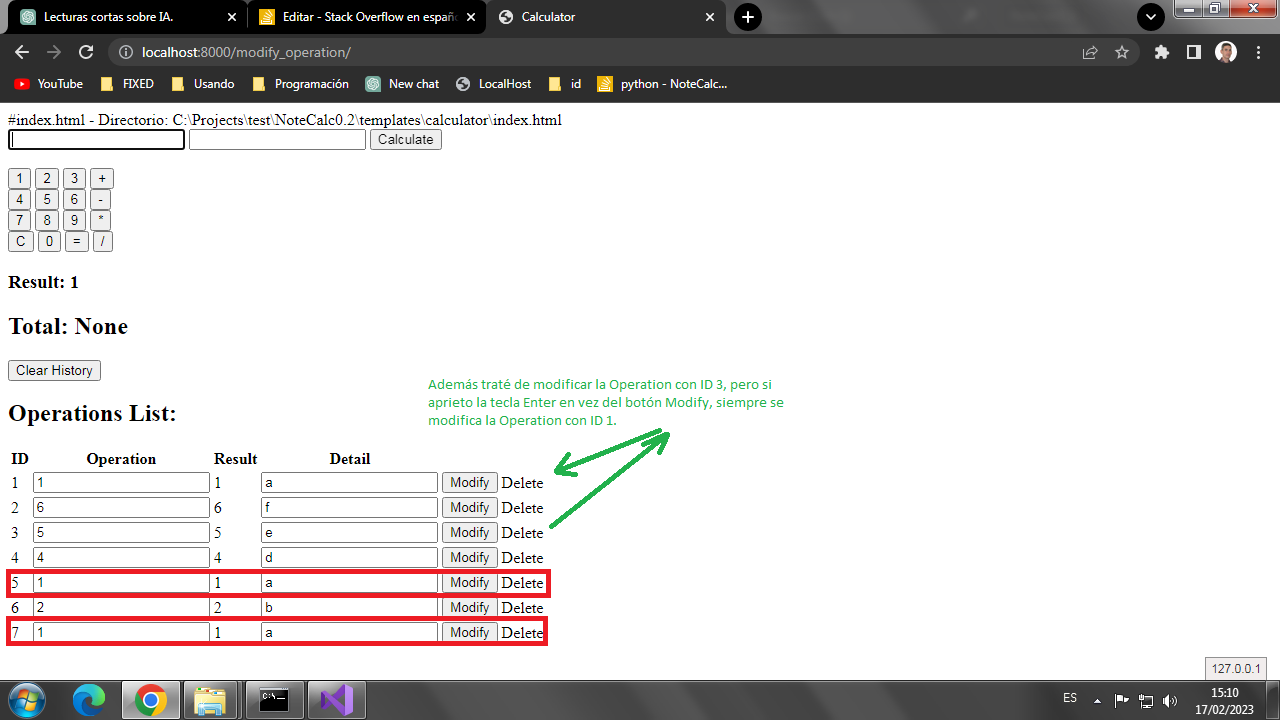Close the Lecturas cortas tab
Screen dimensions: 1280x720
[232, 17]
